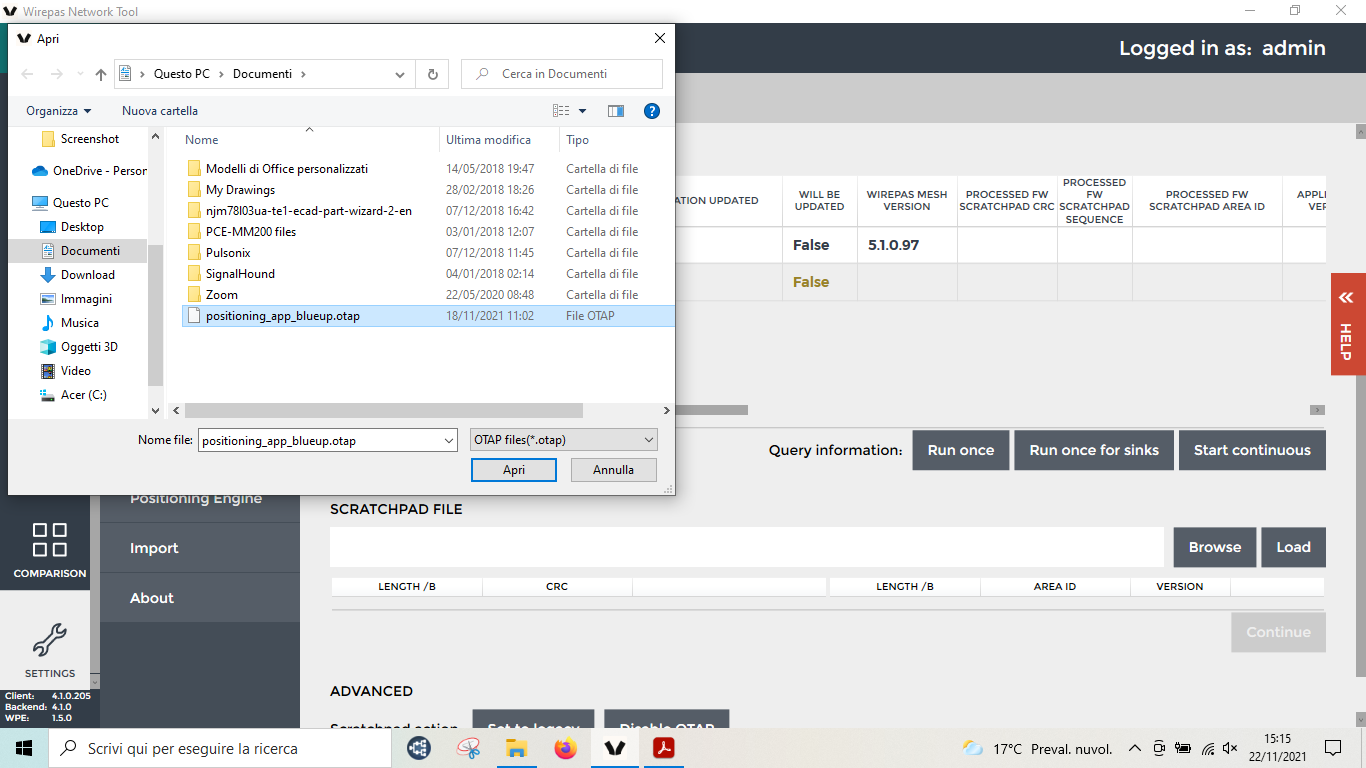This screenshot has height=768, width=1366.
Task: Open the Organizza dropdown menu
Action: pyautogui.click(x=58, y=111)
